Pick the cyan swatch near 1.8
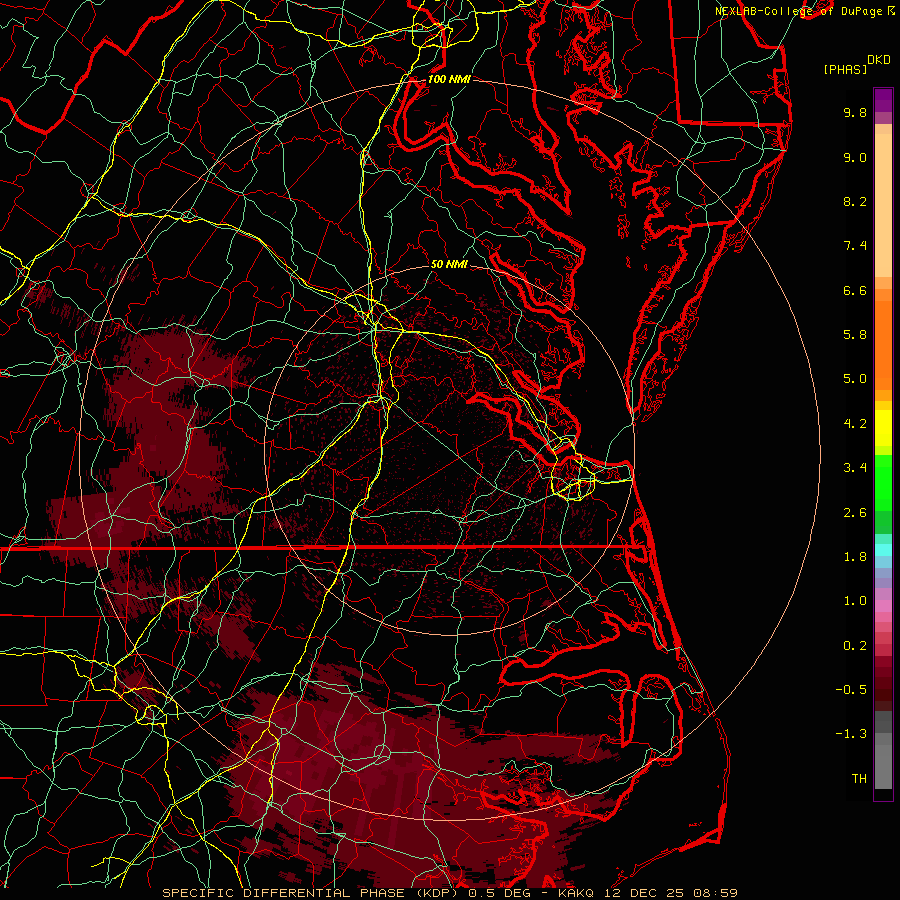 point(883,550)
